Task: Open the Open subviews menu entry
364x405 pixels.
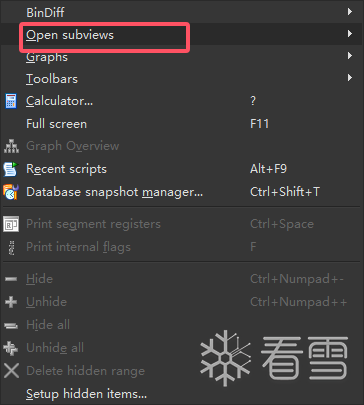Action: pyautogui.click(x=182, y=34)
